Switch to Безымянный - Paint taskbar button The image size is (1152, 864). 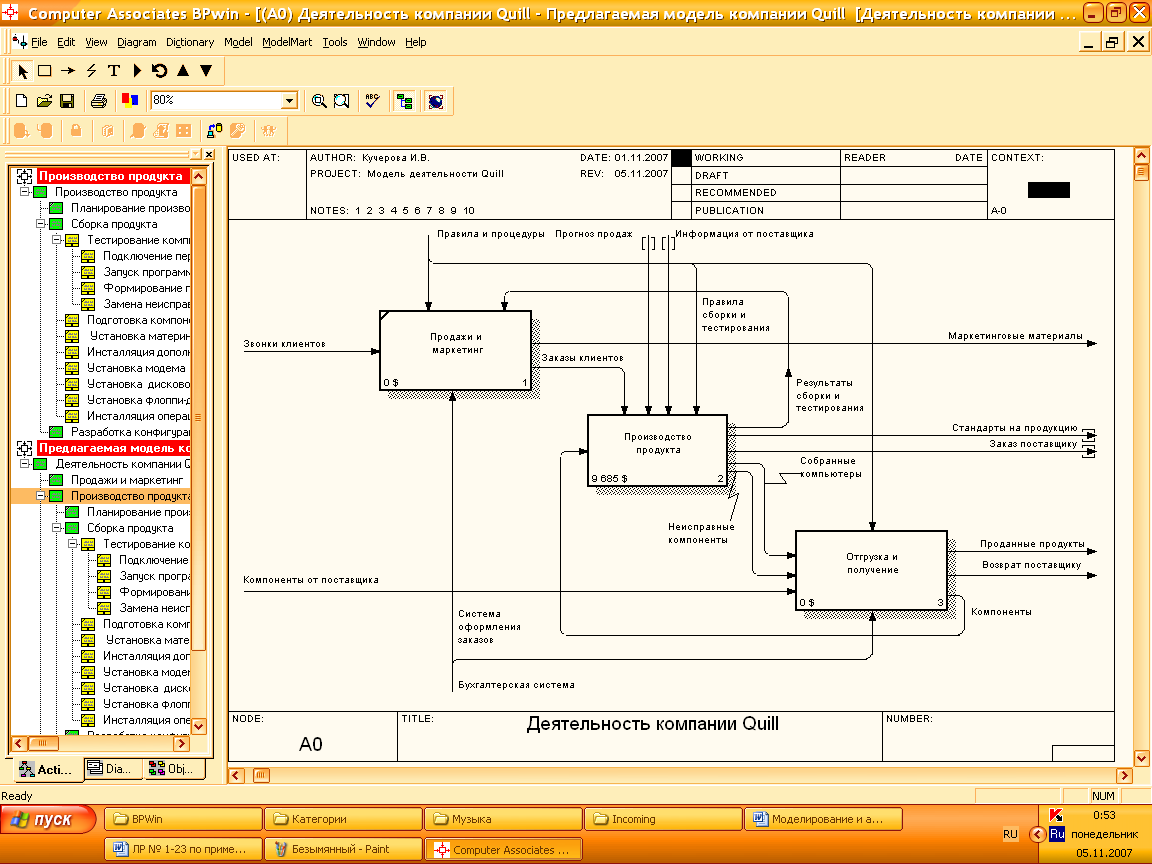pyautogui.click(x=343, y=849)
